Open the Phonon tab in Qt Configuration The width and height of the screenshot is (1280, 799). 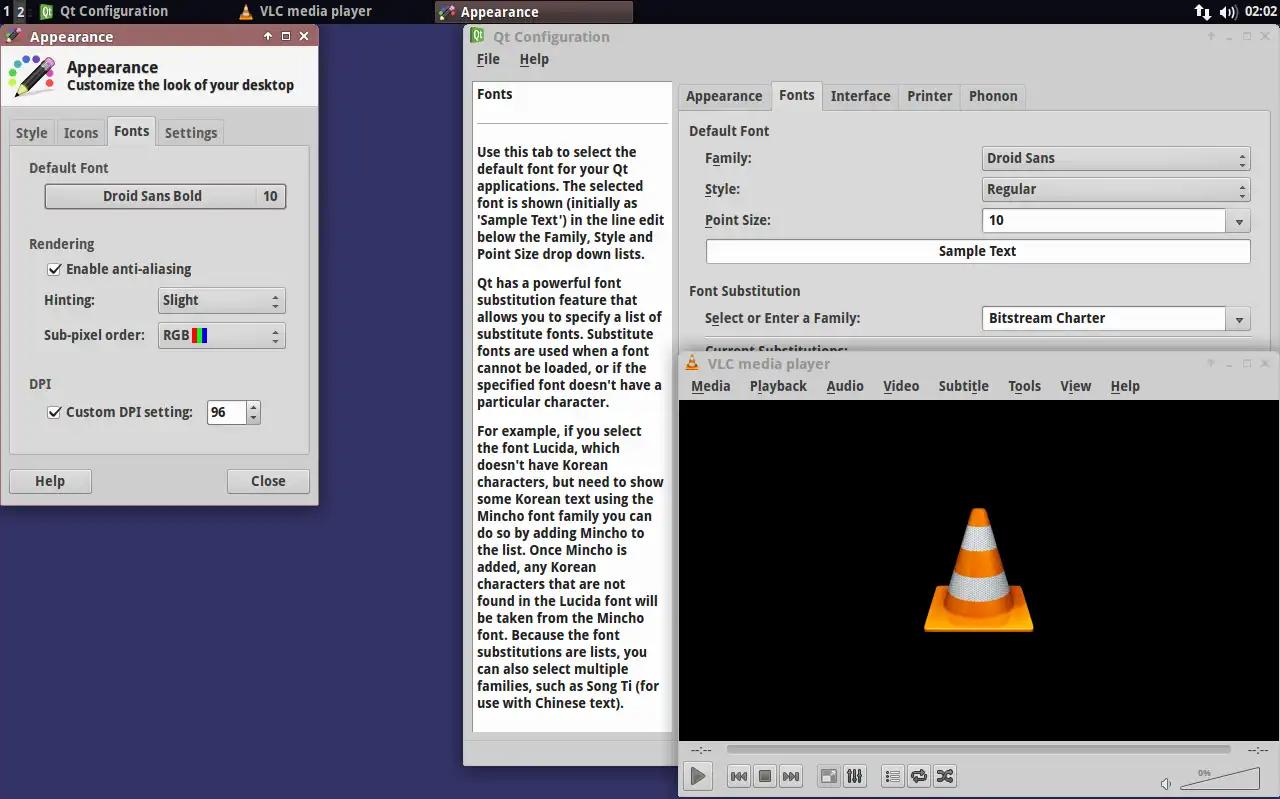pyautogui.click(x=993, y=96)
